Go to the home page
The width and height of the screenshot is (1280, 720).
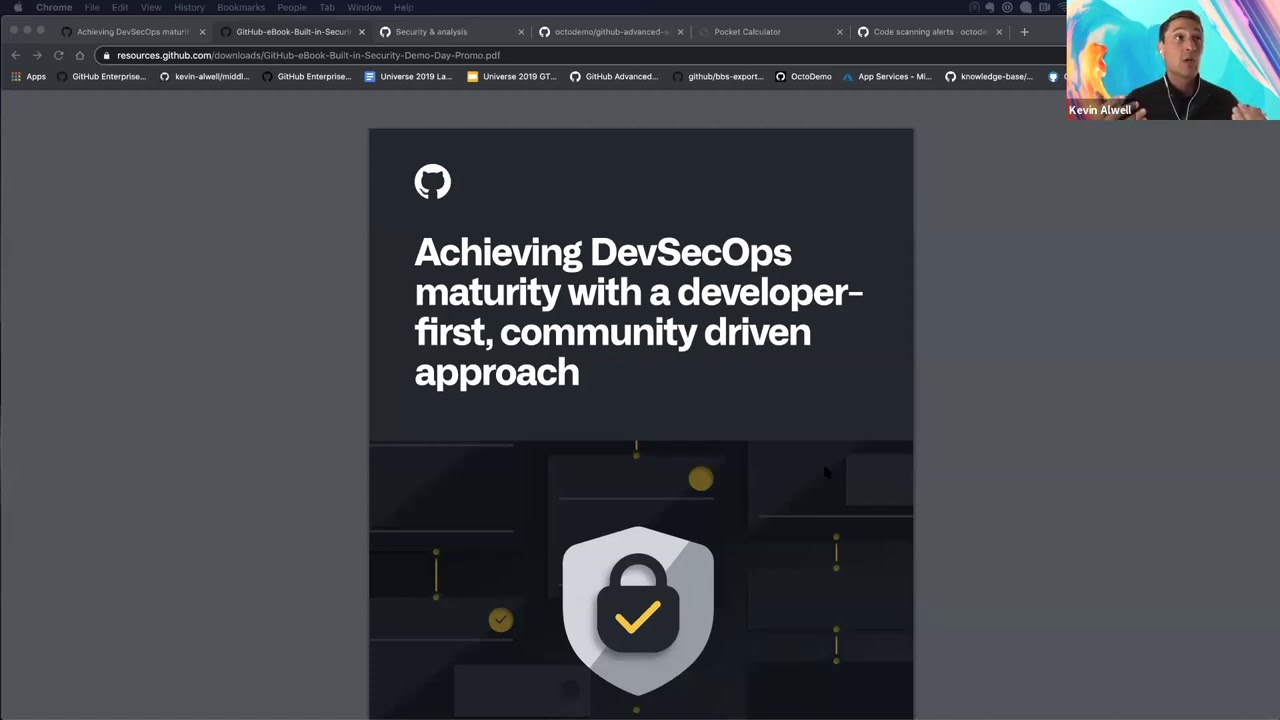coord(80,55)
